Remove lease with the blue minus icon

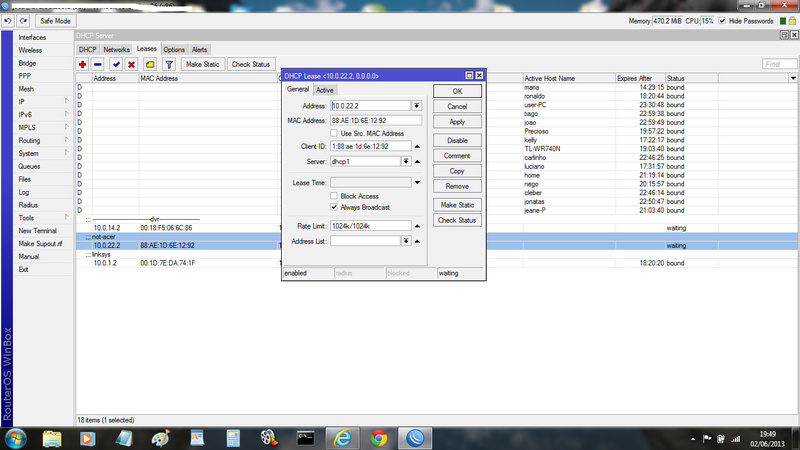98,64
